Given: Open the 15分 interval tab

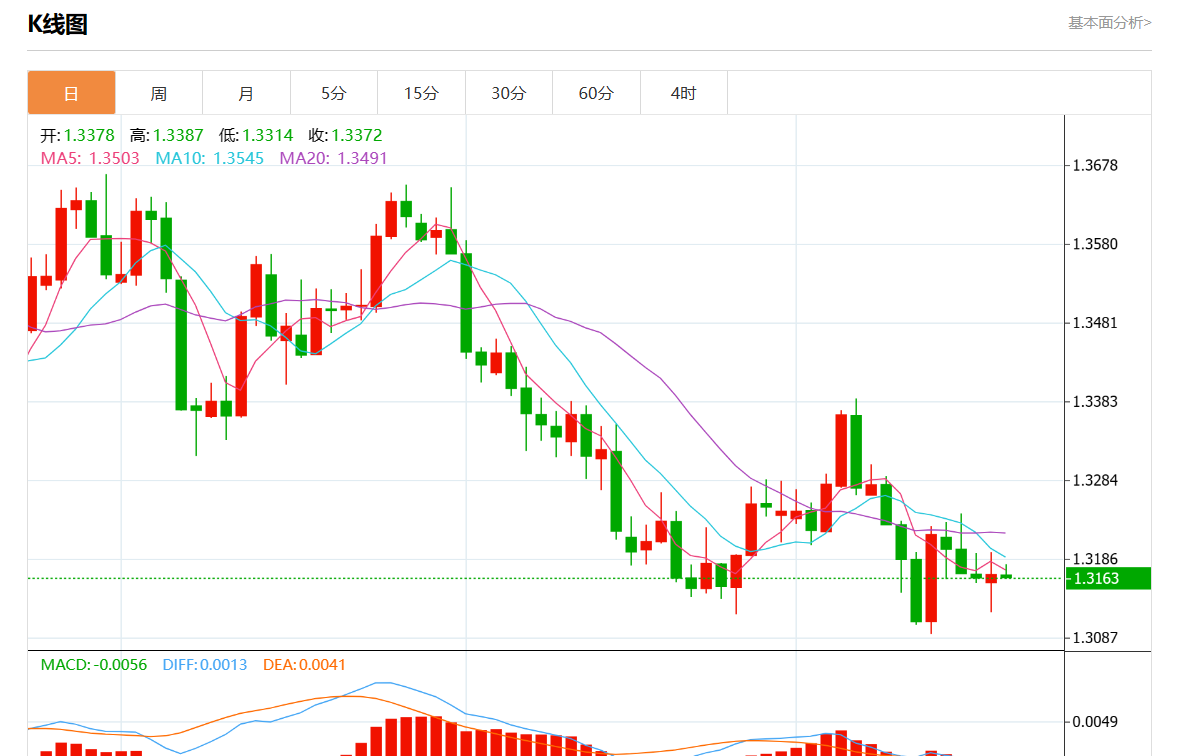Looking at the screenshot, I should (x=422, y=93).
